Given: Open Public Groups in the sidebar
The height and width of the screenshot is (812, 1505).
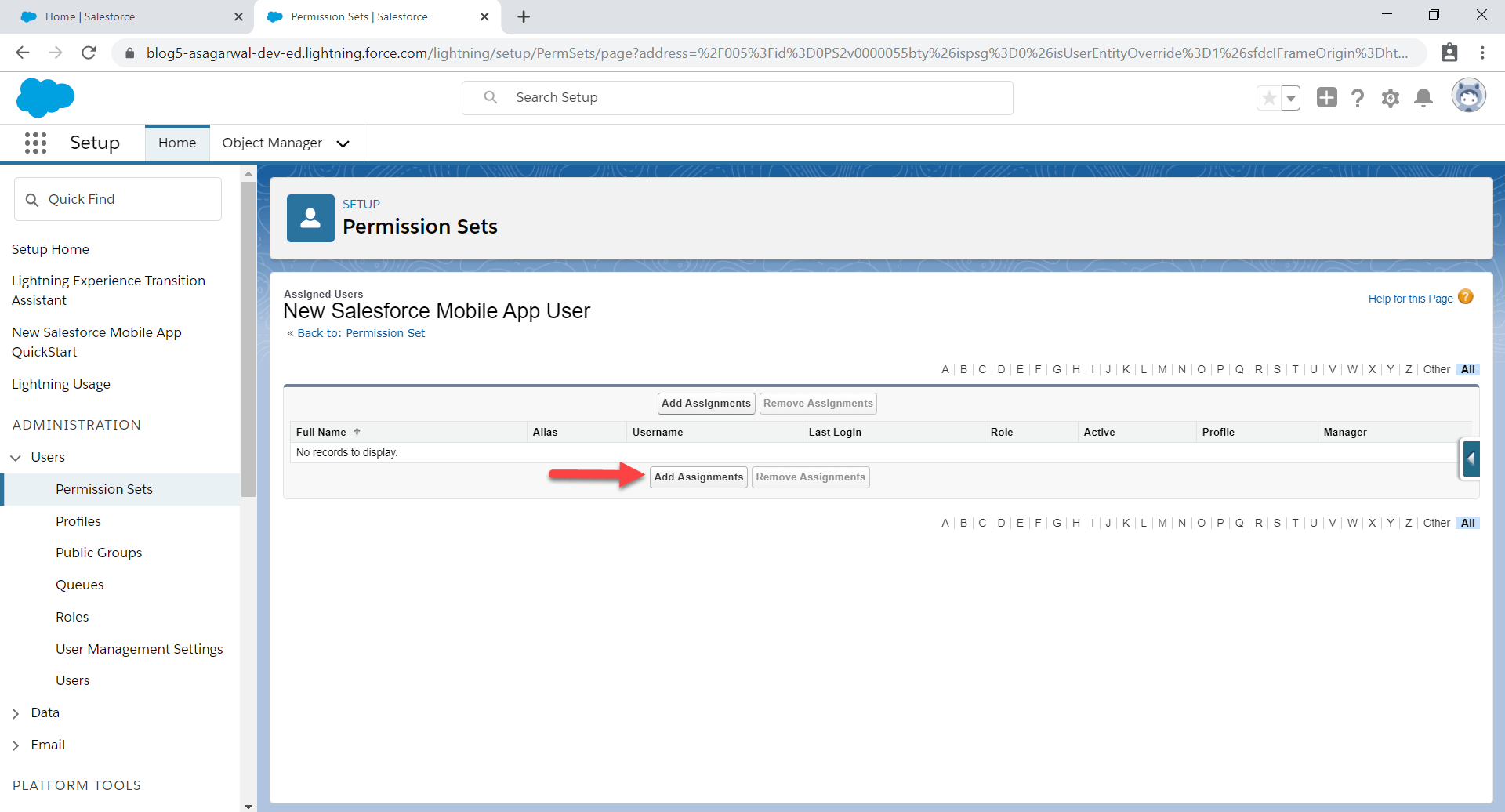Looking at the screenshot, I should coord(99,553).
